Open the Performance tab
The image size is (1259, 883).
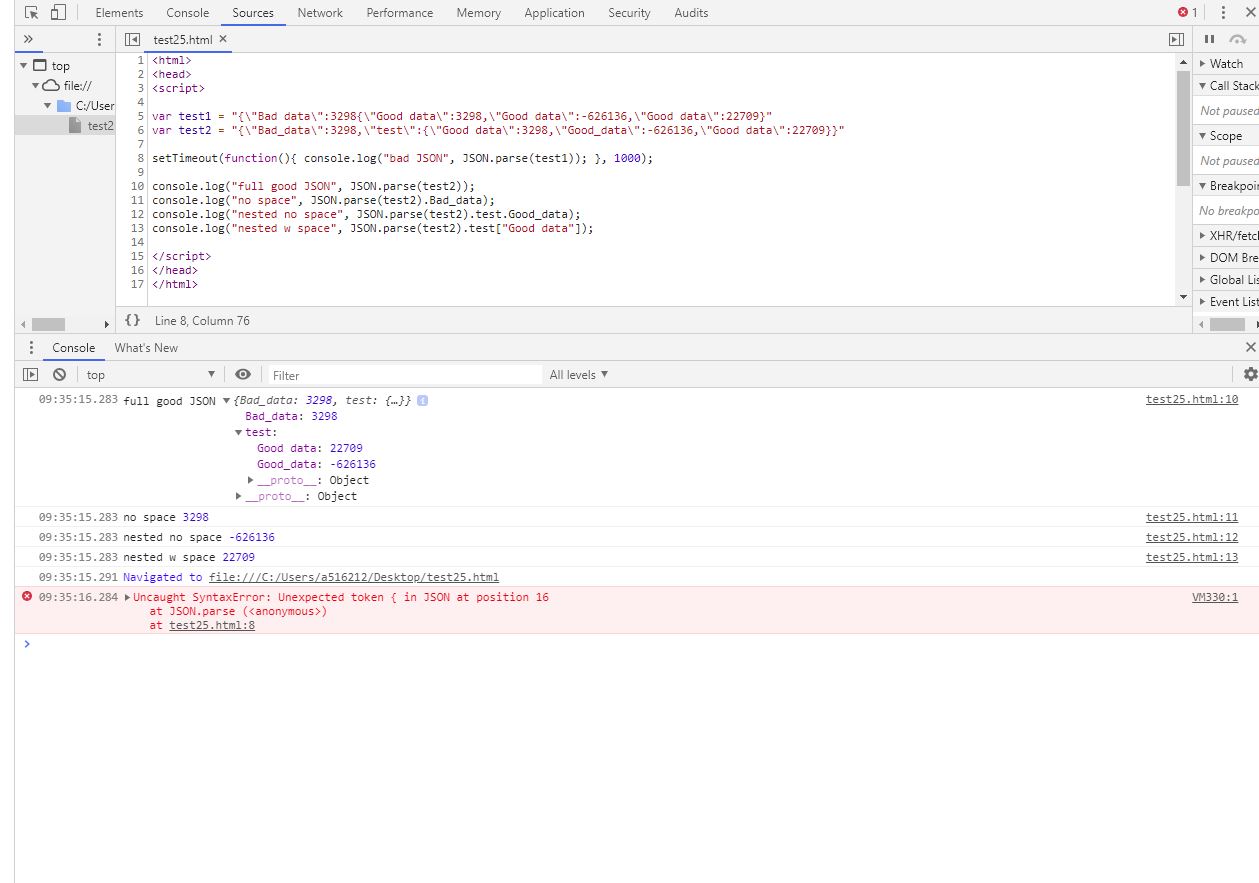click(400, 13)
